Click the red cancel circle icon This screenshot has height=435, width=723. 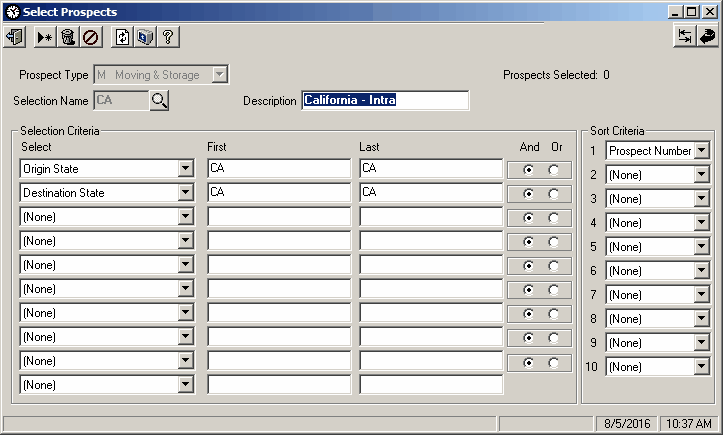pyautogui.click(x=91, y=37)
